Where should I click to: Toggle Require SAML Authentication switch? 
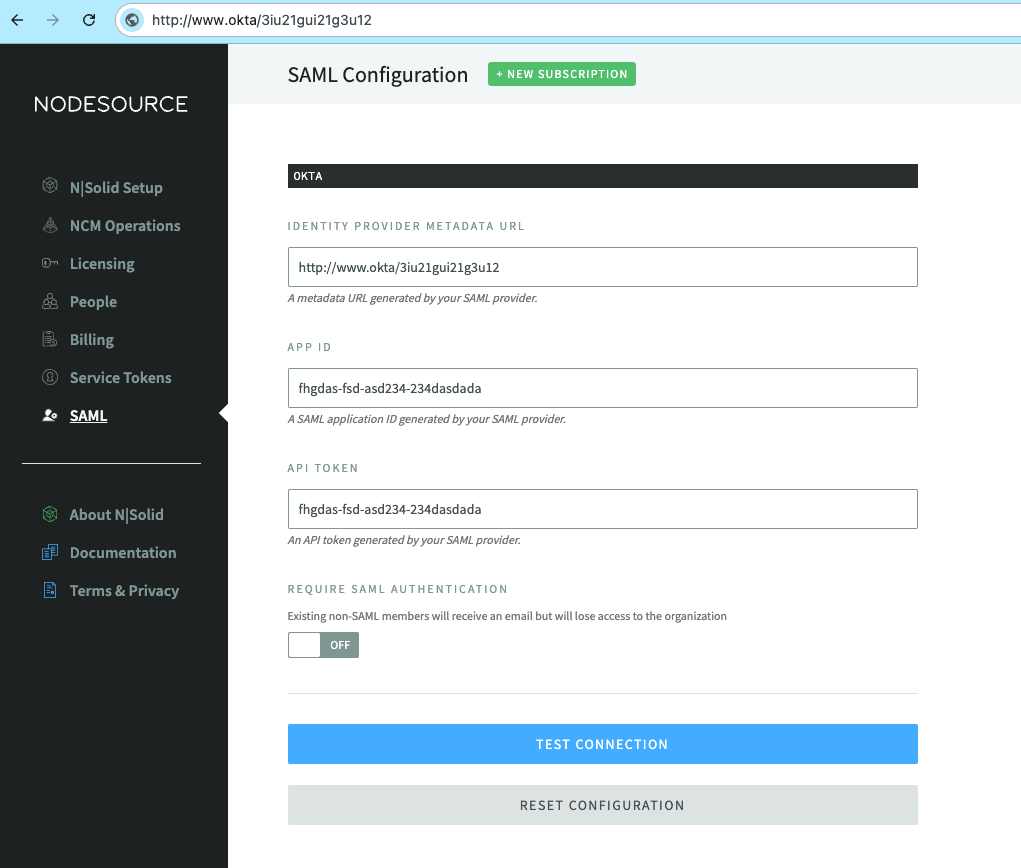click(323, 645)
